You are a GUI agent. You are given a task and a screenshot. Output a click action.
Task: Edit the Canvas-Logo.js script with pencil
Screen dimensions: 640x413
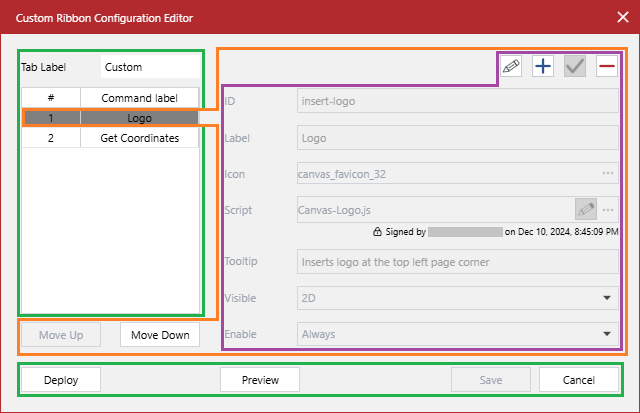tap(586, 210)
